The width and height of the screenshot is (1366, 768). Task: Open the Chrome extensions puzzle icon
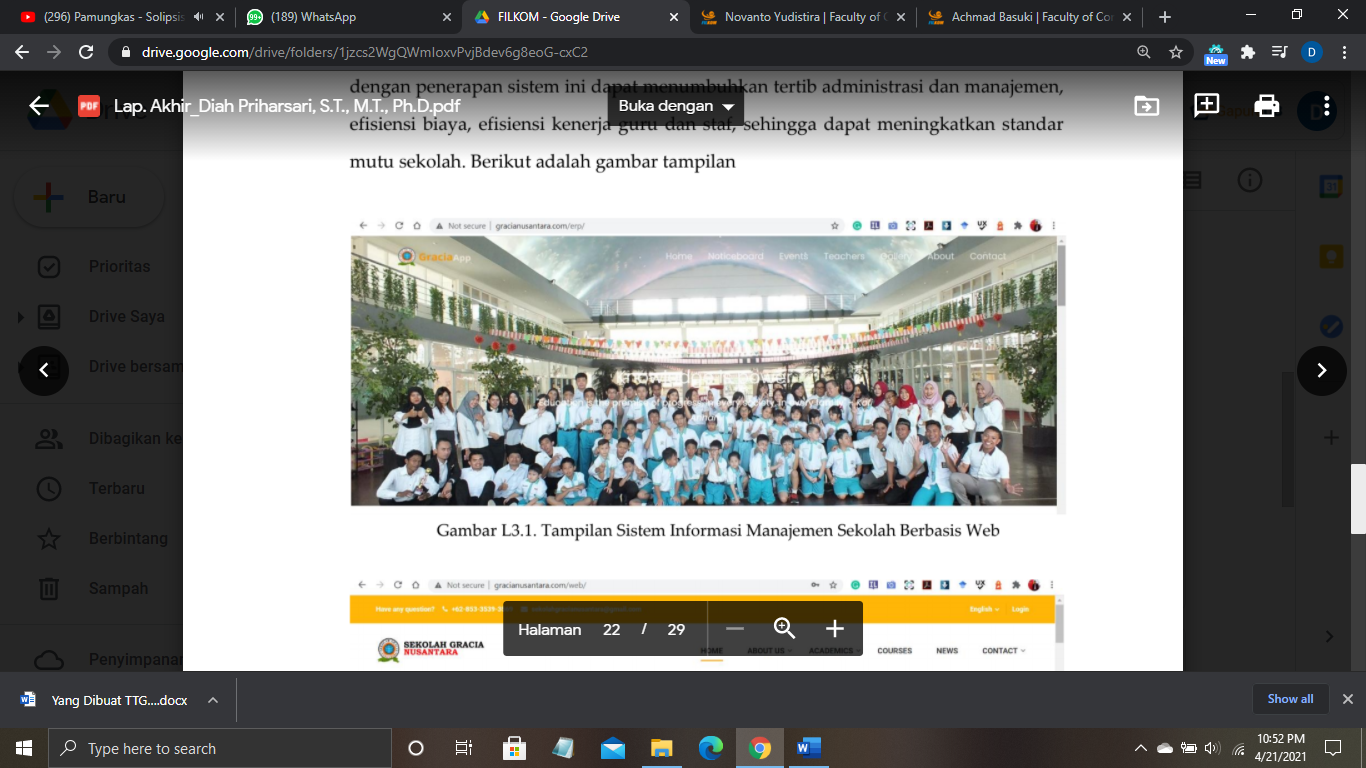(1247, 52)
